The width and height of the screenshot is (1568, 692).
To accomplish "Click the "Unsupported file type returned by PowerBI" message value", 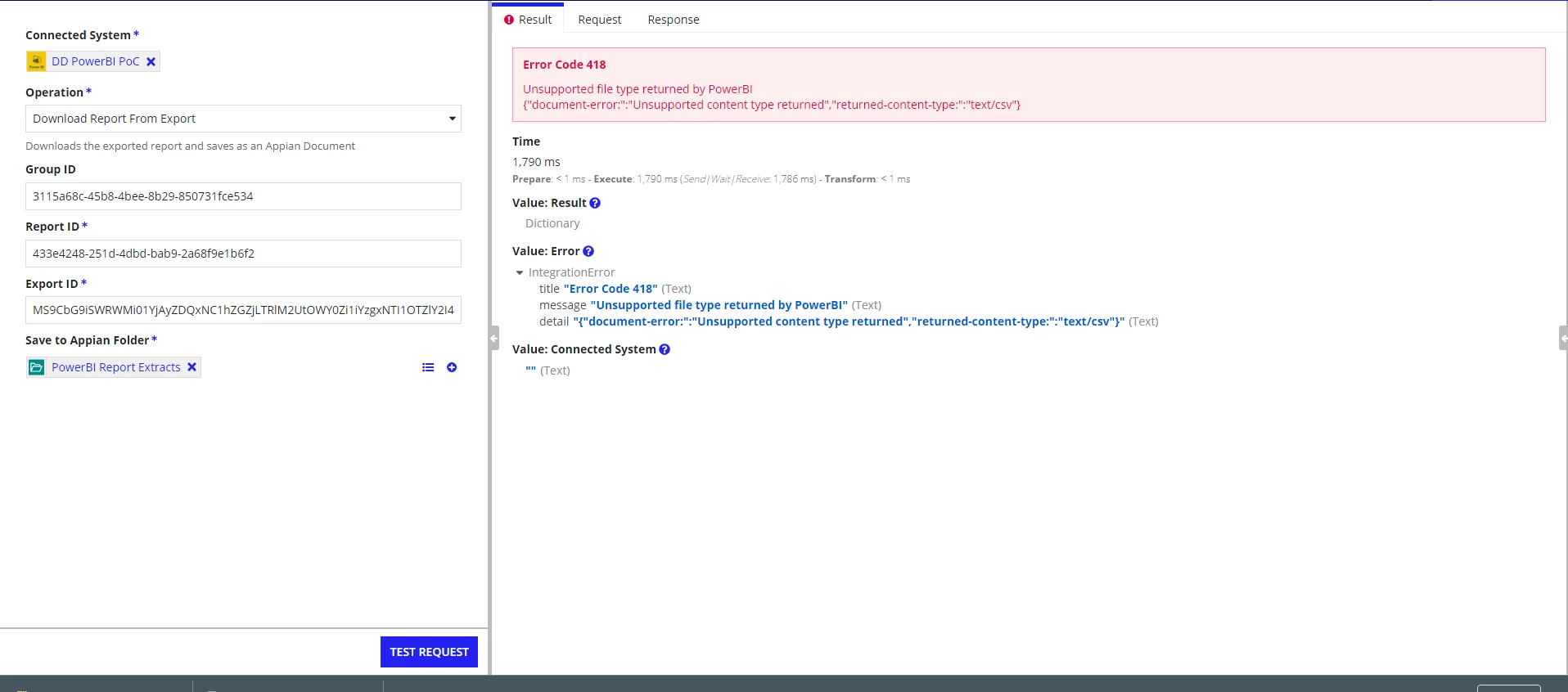I will click(x=719, y=305).
